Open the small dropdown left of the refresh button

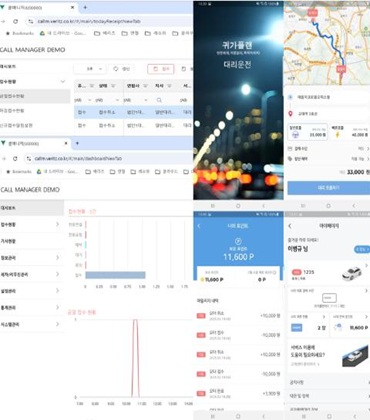click(90, 69)
